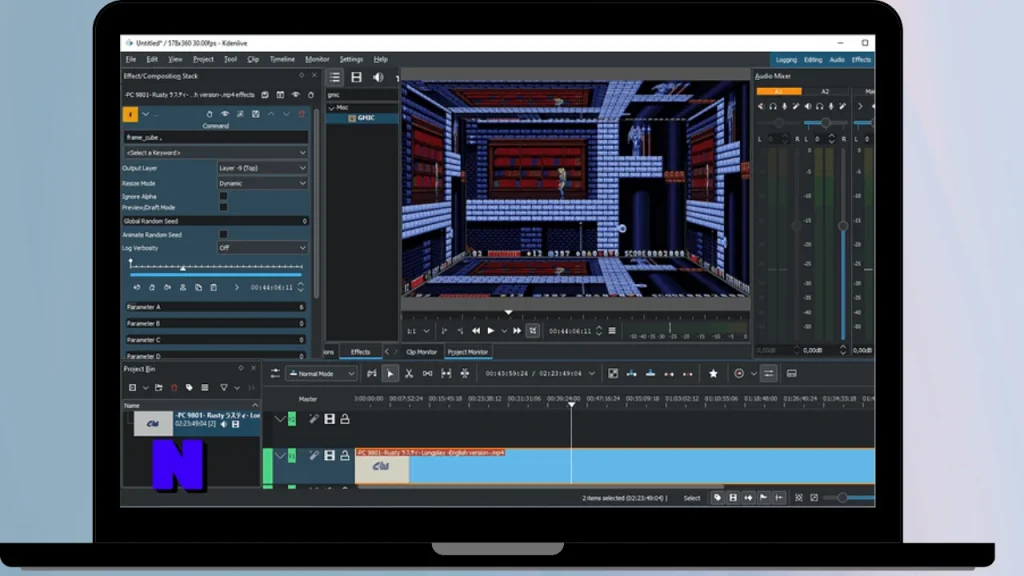Switch to the Logging workspace
Screen dimensions: 1024x576
point(786,60)
